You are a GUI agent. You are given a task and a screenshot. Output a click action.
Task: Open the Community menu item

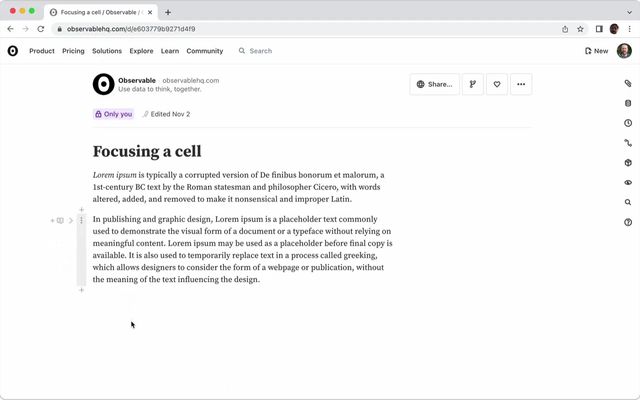pos(204,51)
